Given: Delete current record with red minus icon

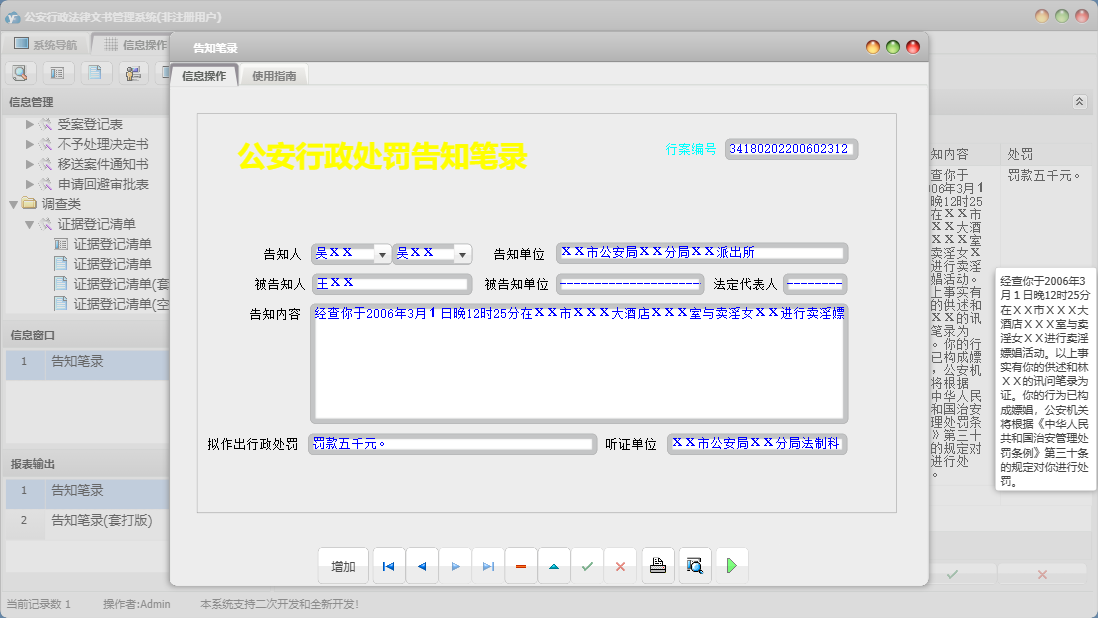Looking at the screenshot, I should click(520, 565).
